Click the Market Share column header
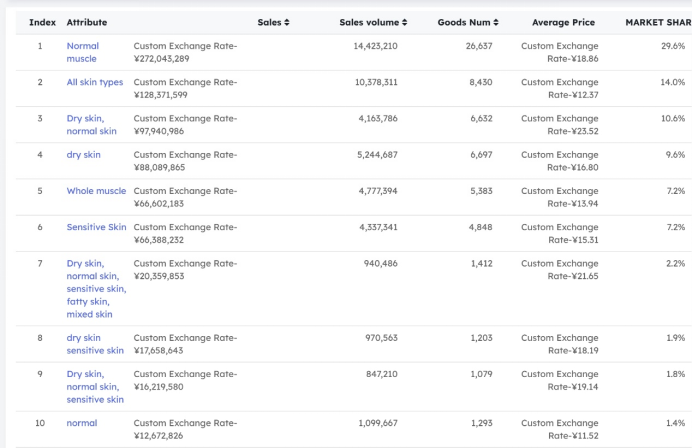 click(658, 22)
